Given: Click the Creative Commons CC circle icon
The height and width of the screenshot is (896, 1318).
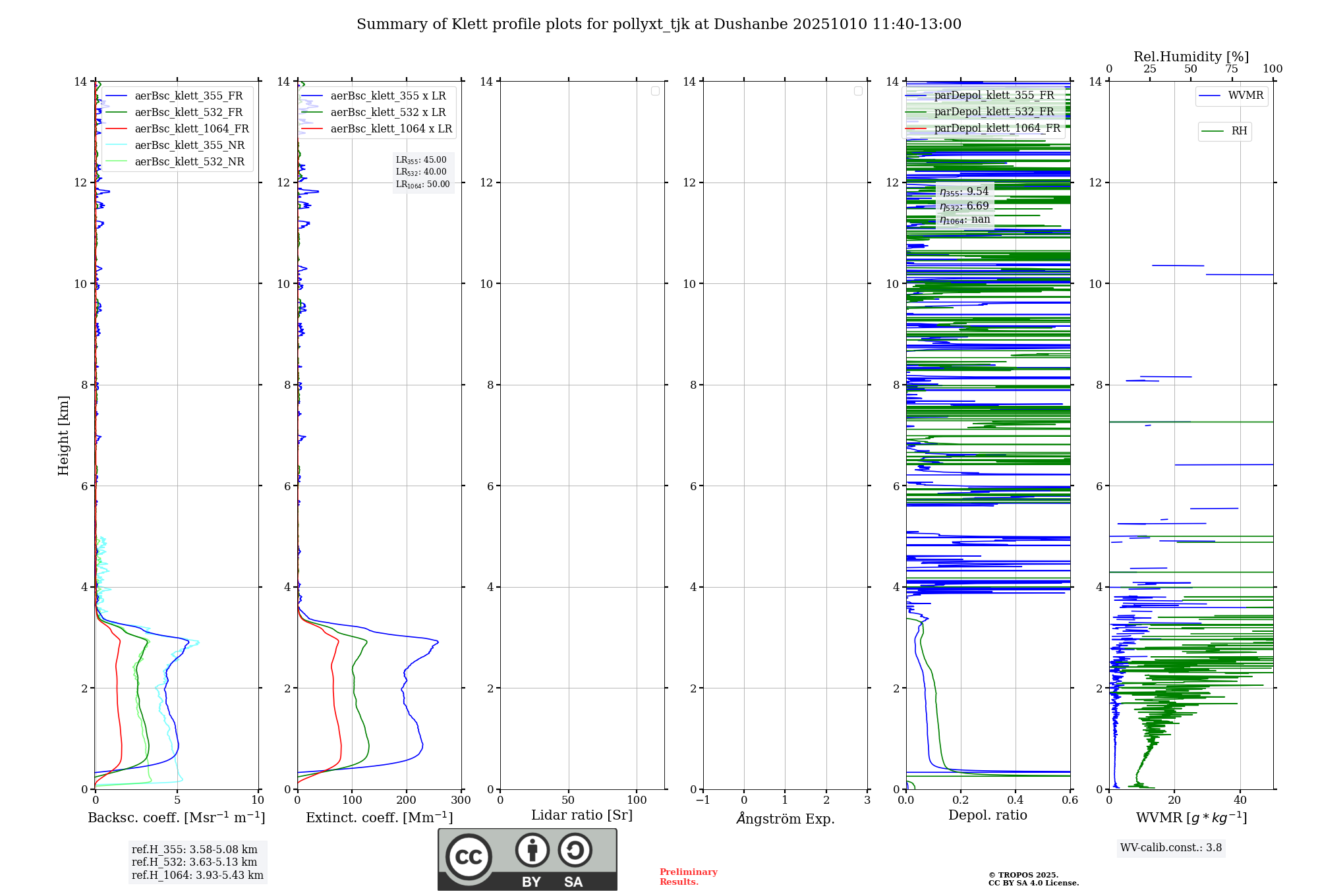Looking at the screenshot, I should (469, 856).
